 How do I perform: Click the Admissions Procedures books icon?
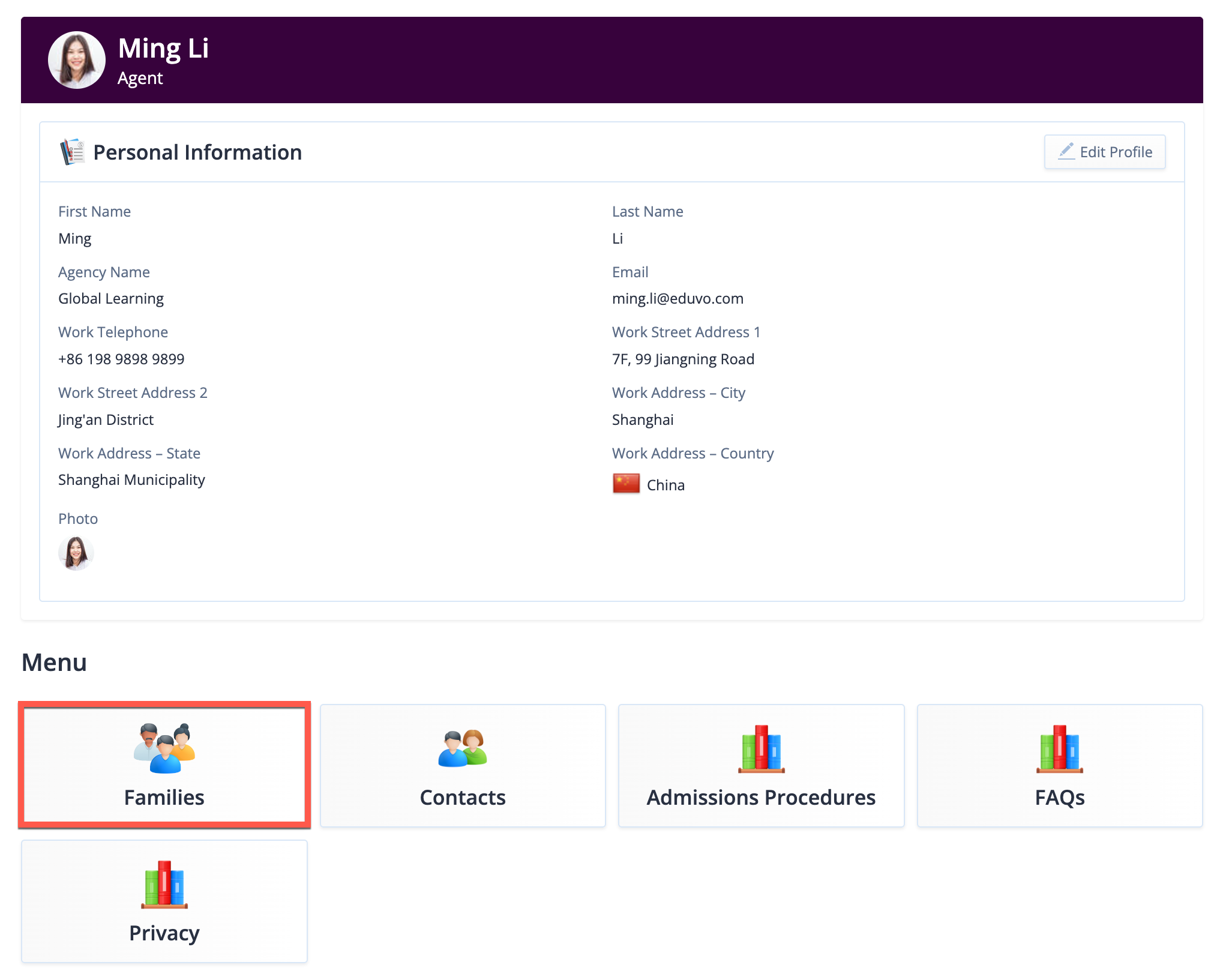pos(761,748)
